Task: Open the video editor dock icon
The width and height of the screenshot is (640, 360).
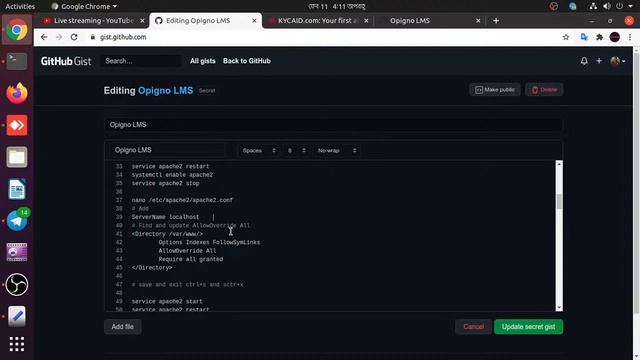Action: tap(17, 252)
